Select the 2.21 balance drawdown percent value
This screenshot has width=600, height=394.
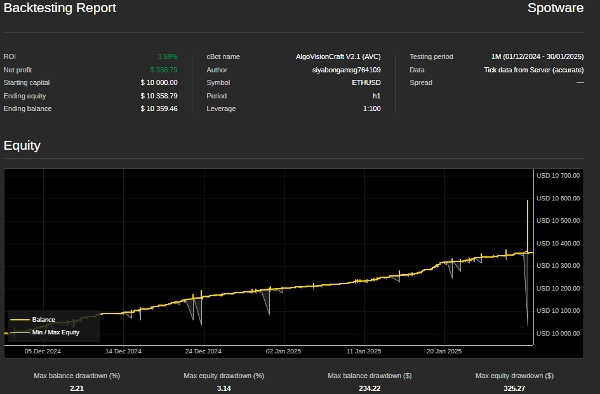(77, 389)
